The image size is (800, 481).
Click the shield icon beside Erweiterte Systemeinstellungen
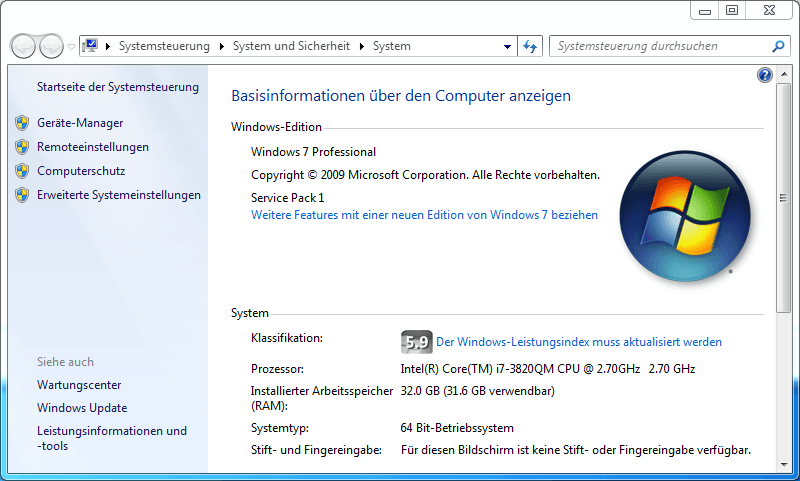[x=22, y=195]
